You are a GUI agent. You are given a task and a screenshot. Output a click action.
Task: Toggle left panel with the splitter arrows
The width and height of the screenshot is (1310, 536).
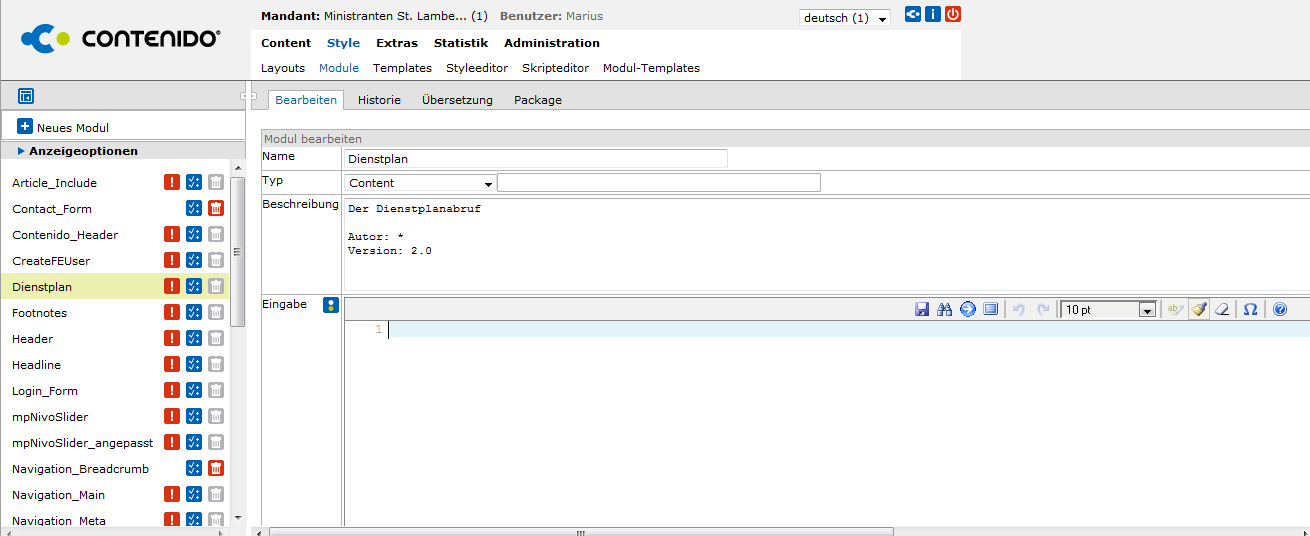[247, 96]
